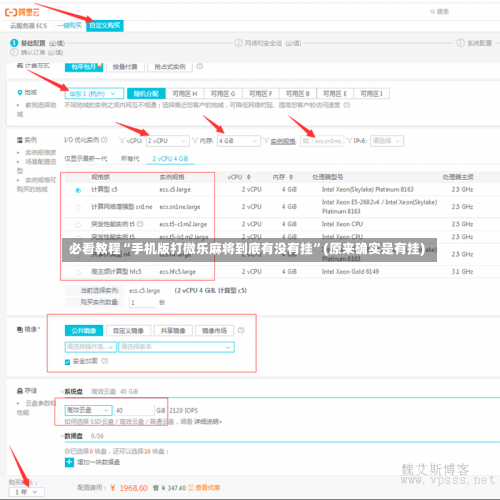The height and width of the screenshot is (500, 500).
Task: Click the system disk size field
Action: pos(135,410)
